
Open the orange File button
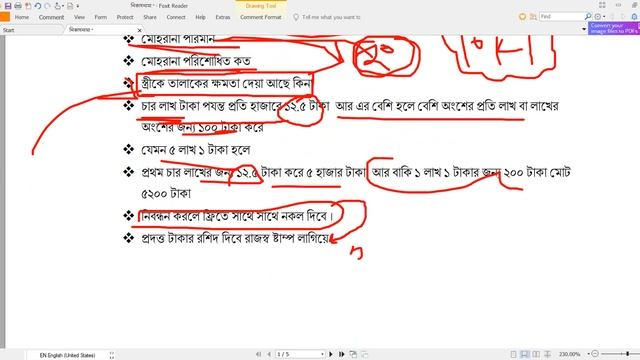click(4, 17)
